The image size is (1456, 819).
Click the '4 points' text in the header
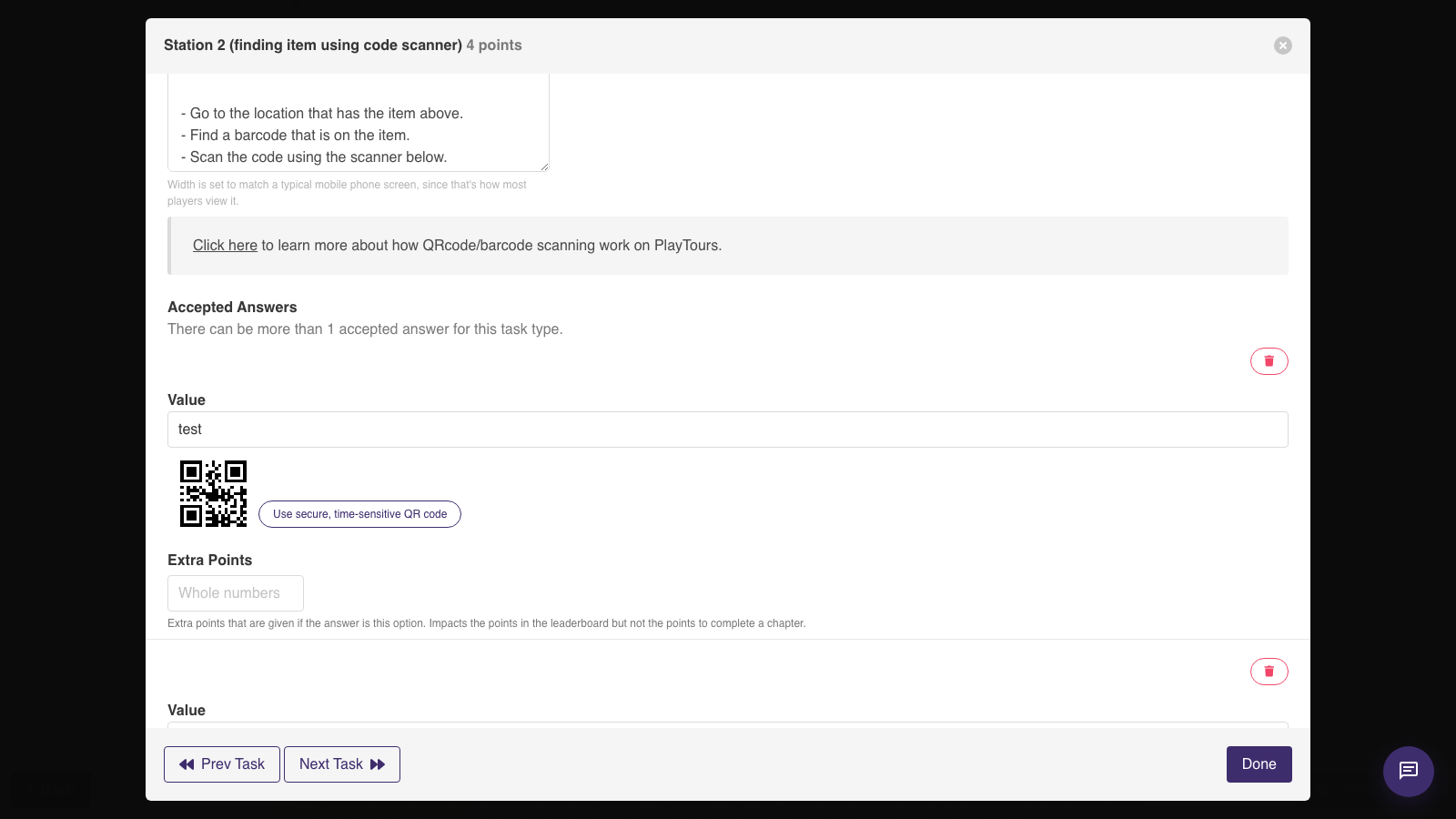pyautogui.click(x=494, y=45)
